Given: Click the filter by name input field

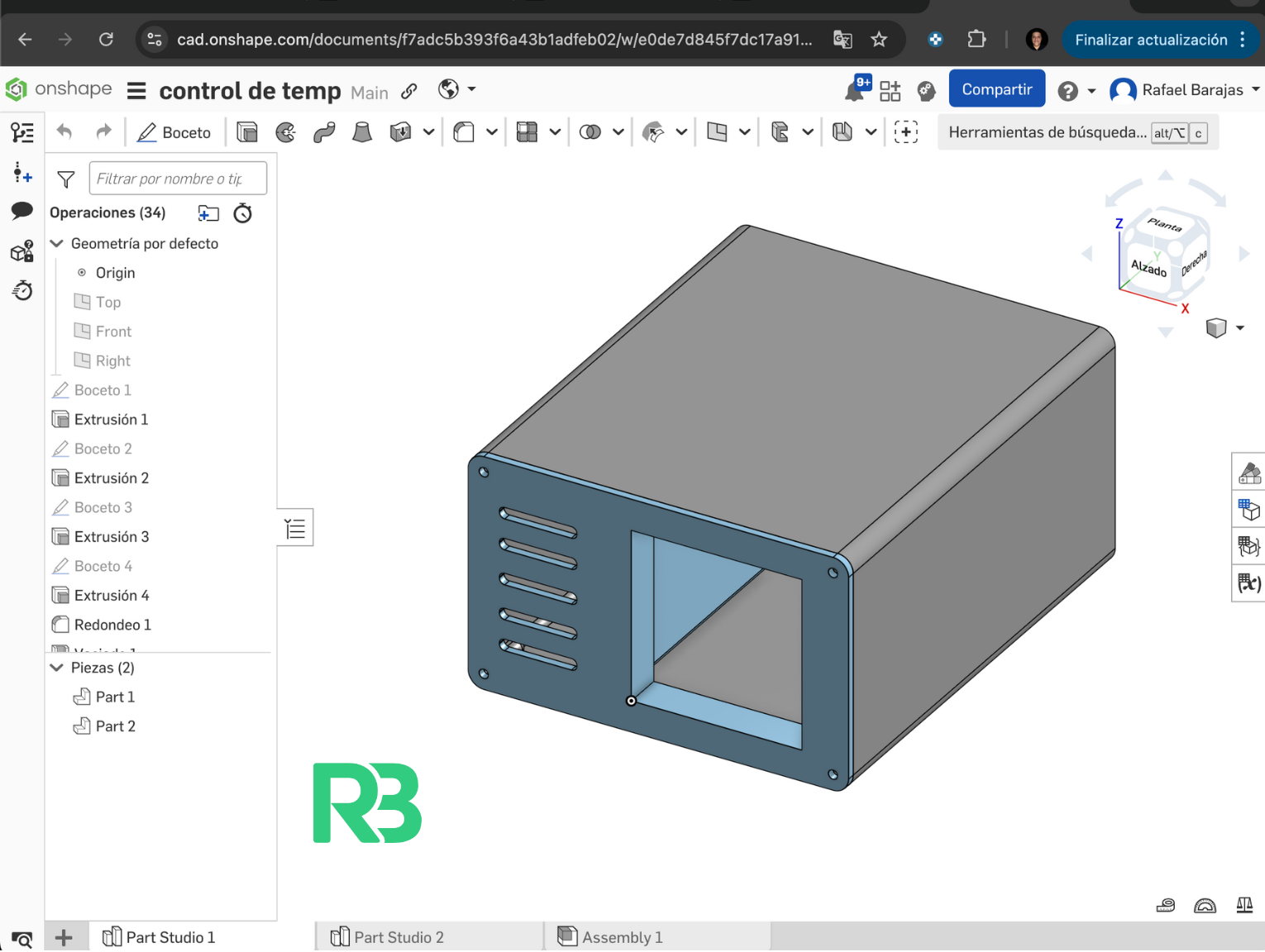Looking at the screenshot, I should coord(178,178).
